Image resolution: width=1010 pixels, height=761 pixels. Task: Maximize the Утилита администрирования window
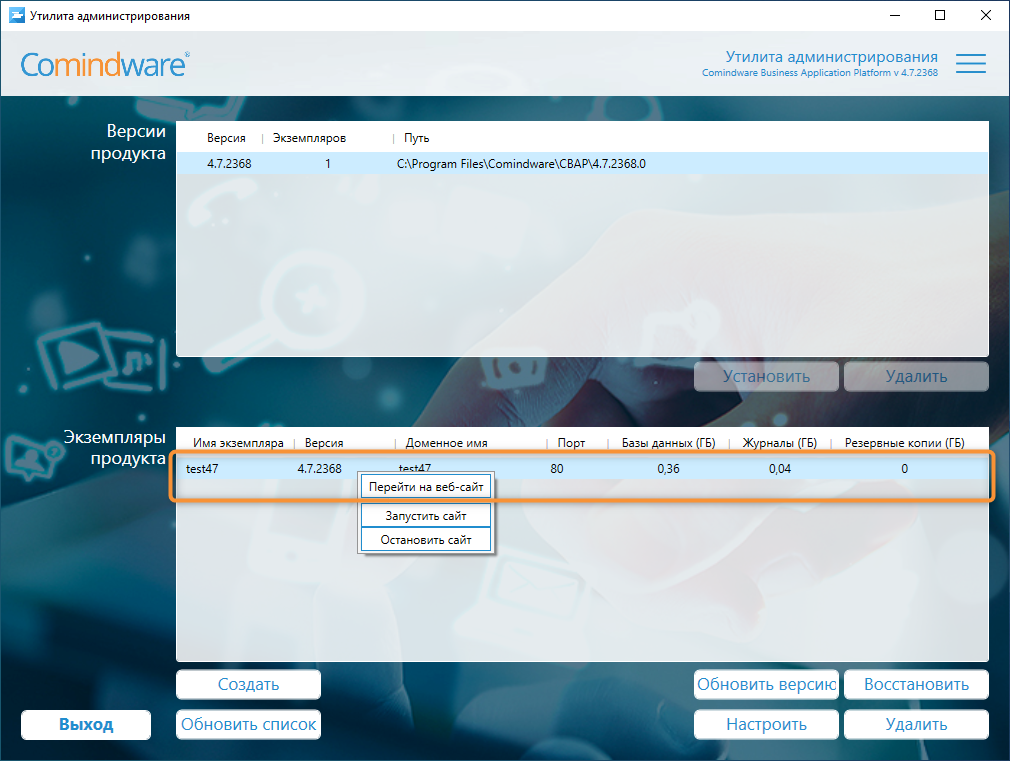[940, 15]
